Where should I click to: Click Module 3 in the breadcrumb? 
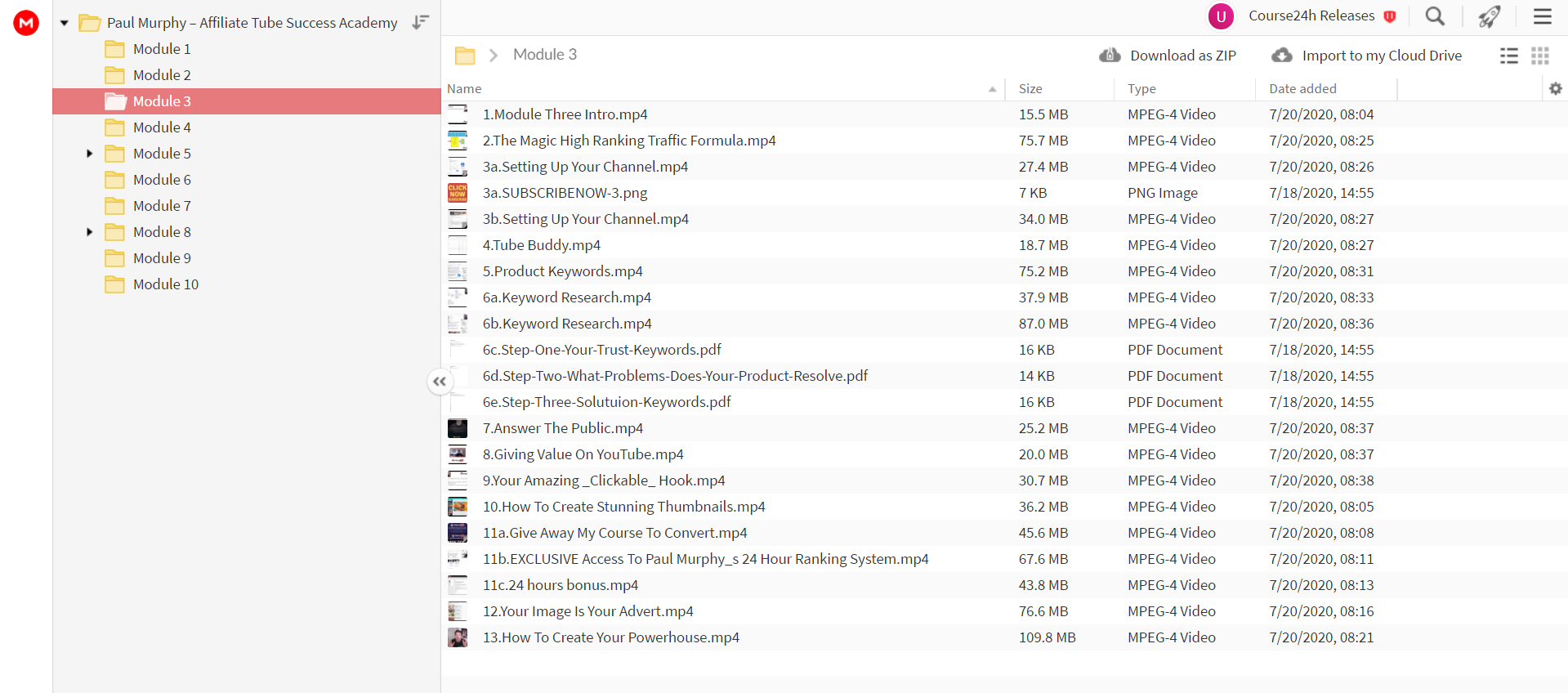click(545, 55)
